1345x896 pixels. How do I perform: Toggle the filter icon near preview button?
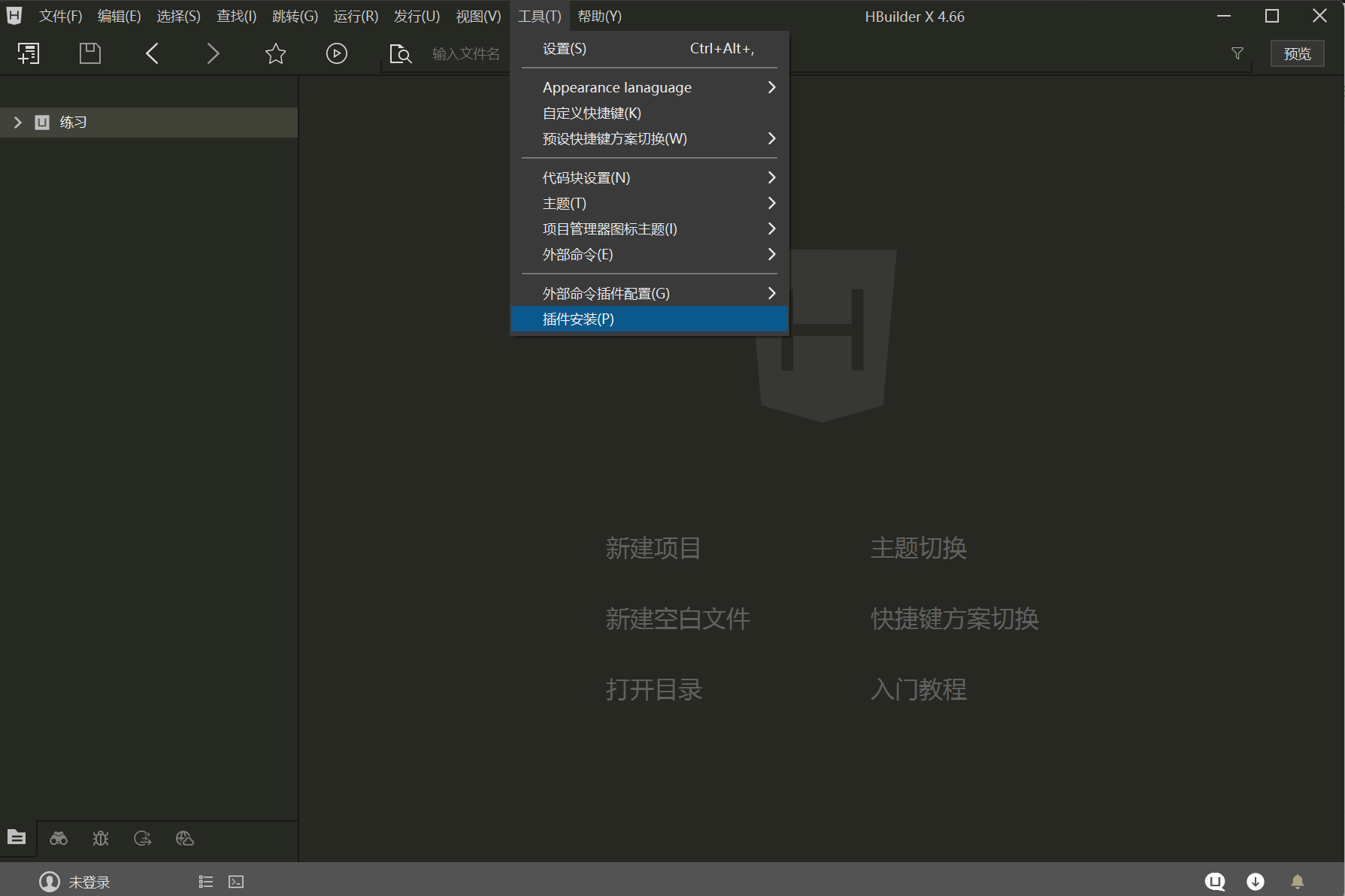click(x=1237, y=53)
